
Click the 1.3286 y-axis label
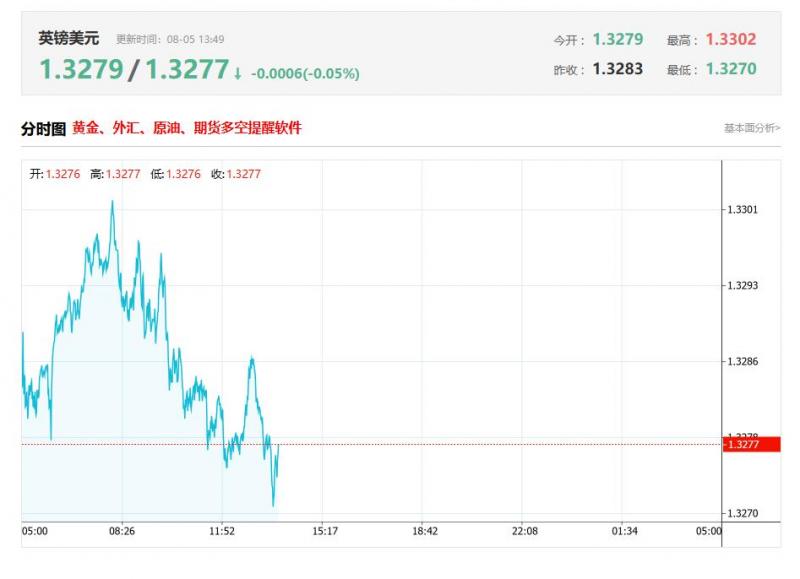tap(742, 362)
